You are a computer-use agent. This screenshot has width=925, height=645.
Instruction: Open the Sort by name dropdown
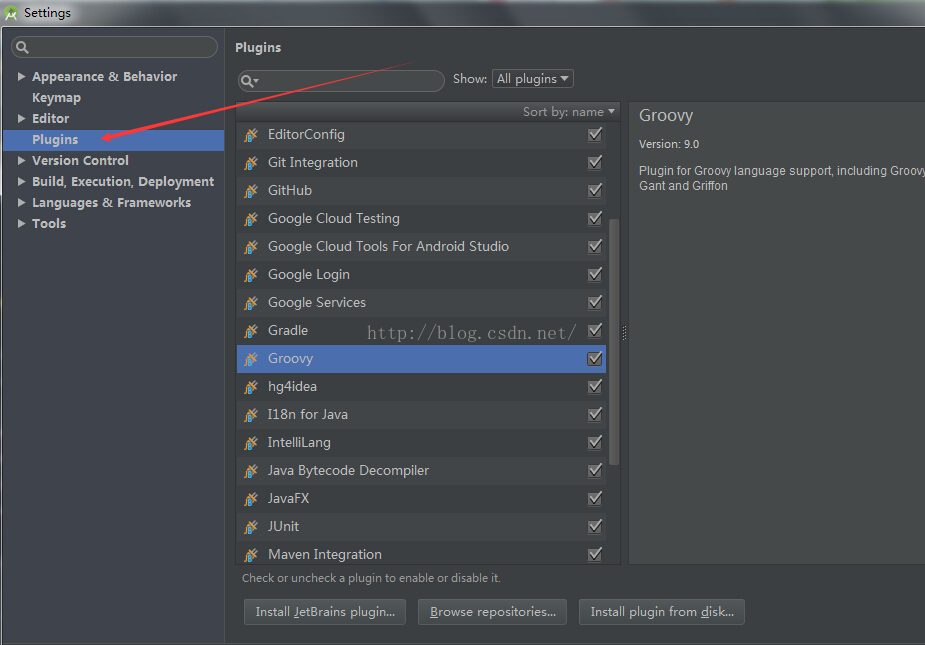point(569,112)
